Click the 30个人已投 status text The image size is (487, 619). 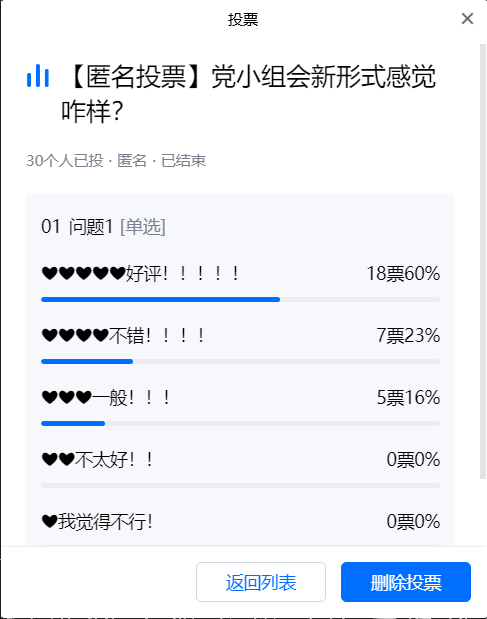pyautogui.click(x=65, y=161)
